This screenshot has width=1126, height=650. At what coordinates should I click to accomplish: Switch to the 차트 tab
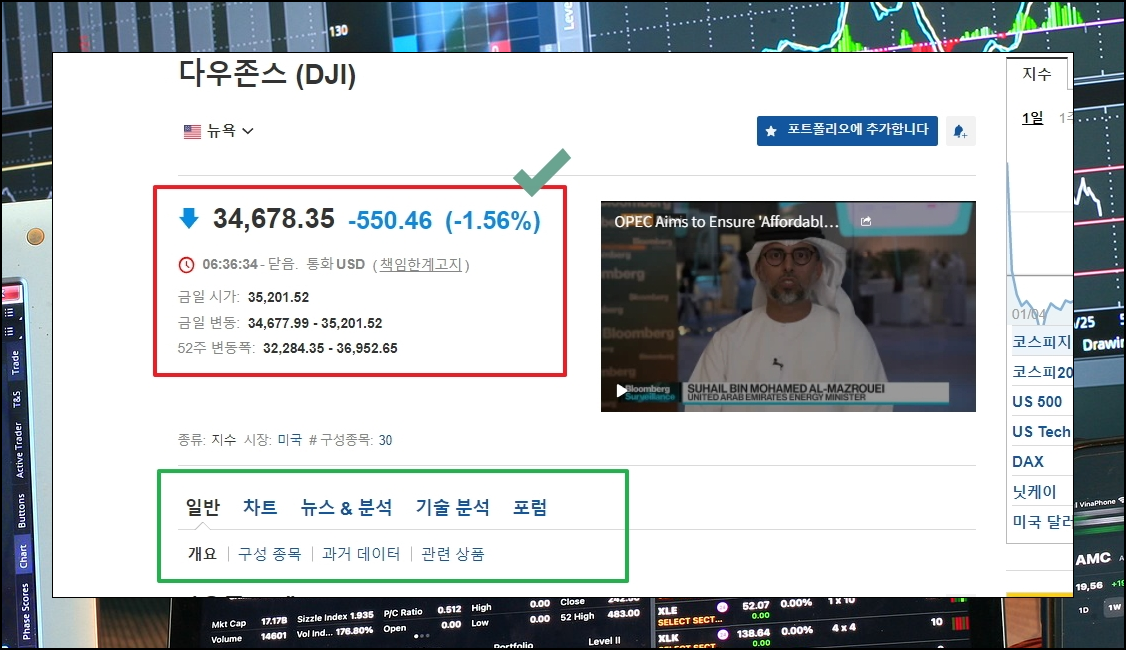tap(260, 507)
